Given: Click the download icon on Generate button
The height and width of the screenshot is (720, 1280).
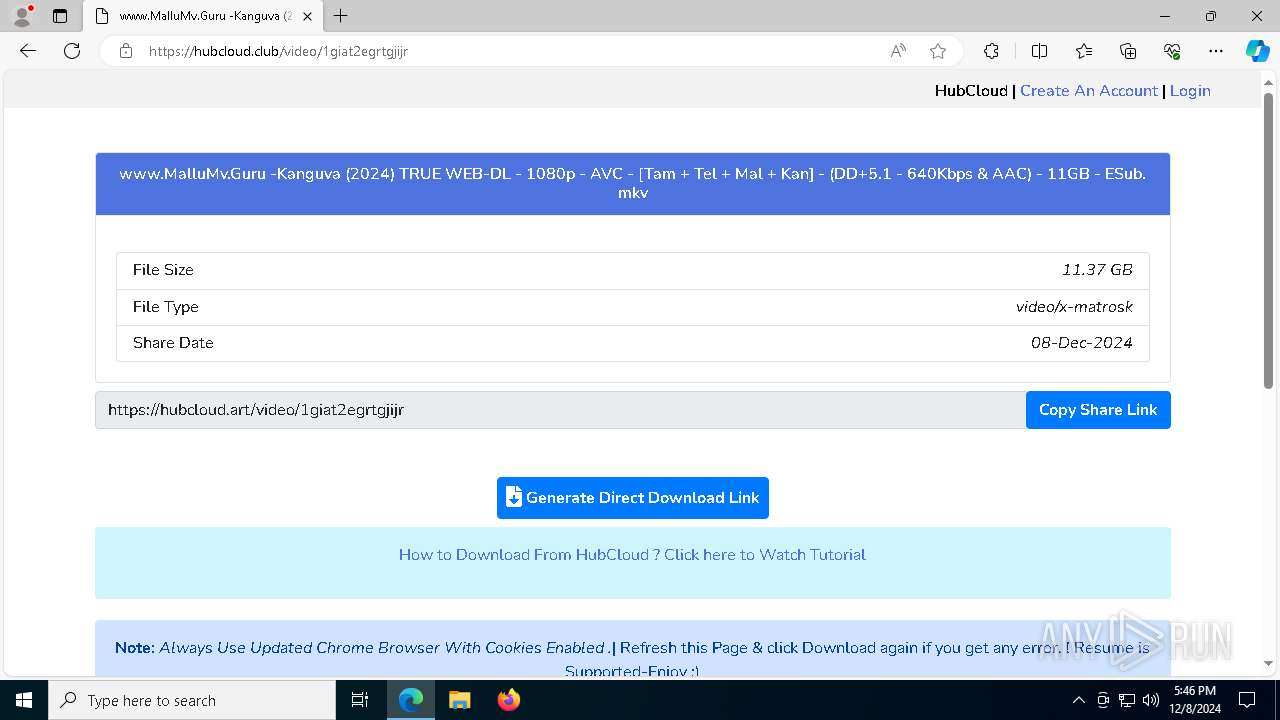Looking at the screenshot, I should tap(514, 497).
